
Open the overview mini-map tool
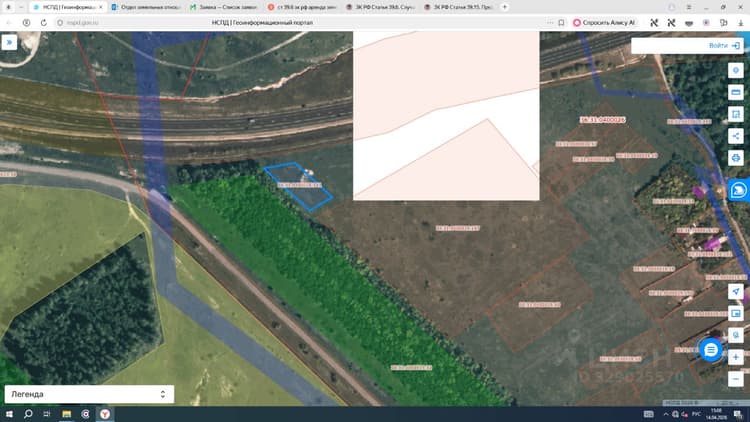[736, 313]
